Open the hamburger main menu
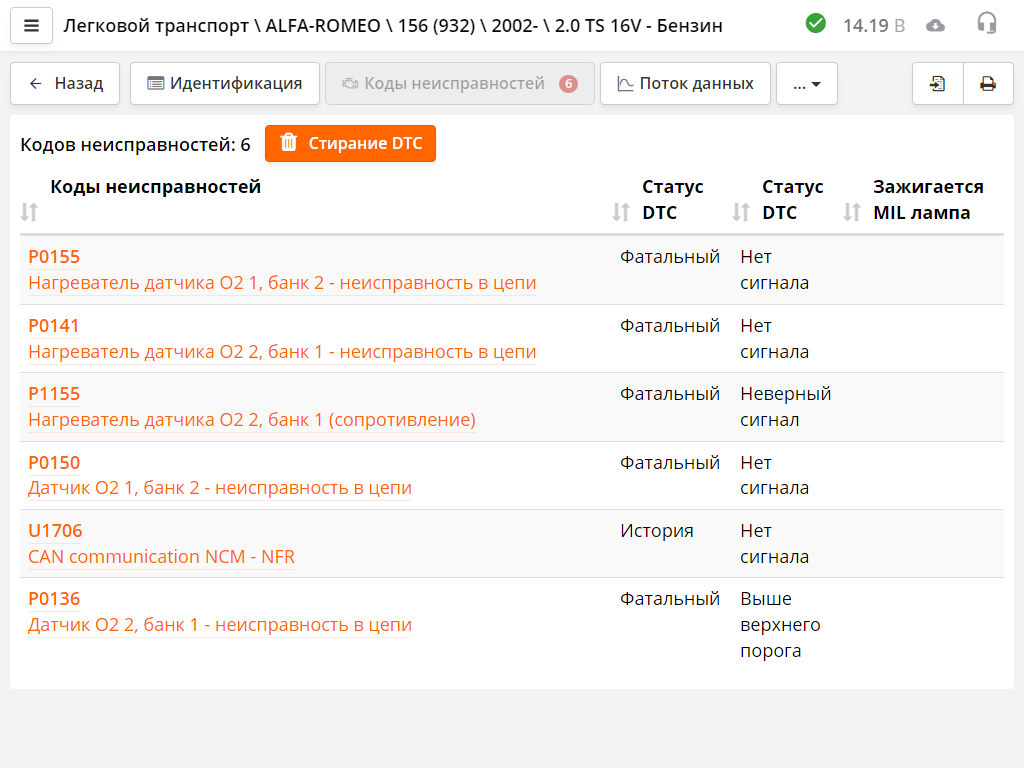Image resolution: width=1024 pixels, height=768 pixels. (31, 26)
